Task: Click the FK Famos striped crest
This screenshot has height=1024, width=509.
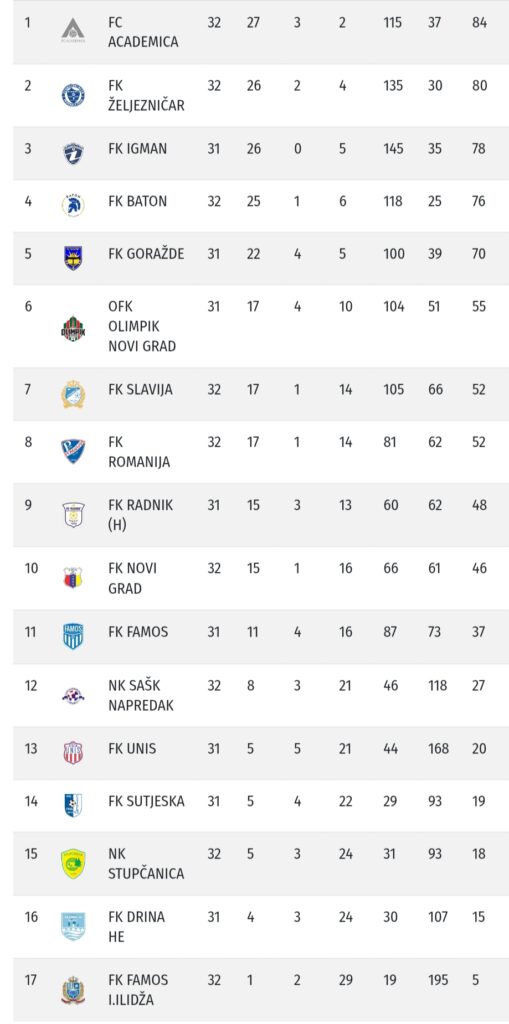Action: tap(73, 636)
